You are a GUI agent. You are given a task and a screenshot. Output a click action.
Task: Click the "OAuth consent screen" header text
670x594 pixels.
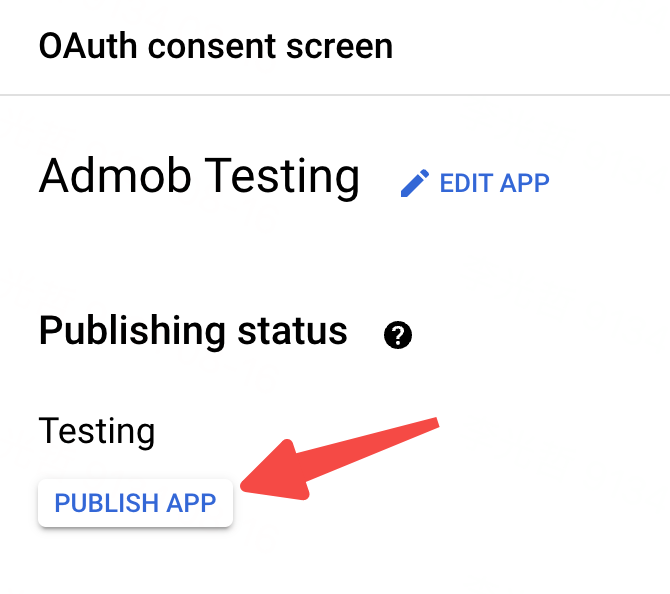click(x=215, y=46)
